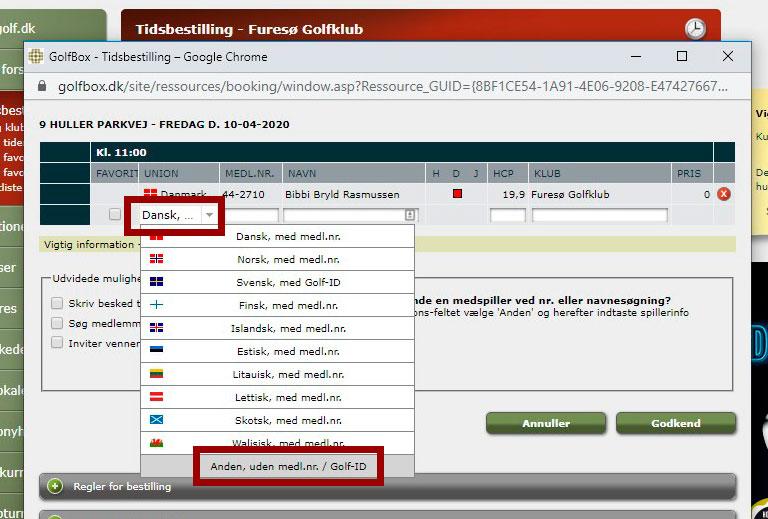Click the Scottish flag icon
Viewport: 768px width, 519px height.
coord(156,420)
